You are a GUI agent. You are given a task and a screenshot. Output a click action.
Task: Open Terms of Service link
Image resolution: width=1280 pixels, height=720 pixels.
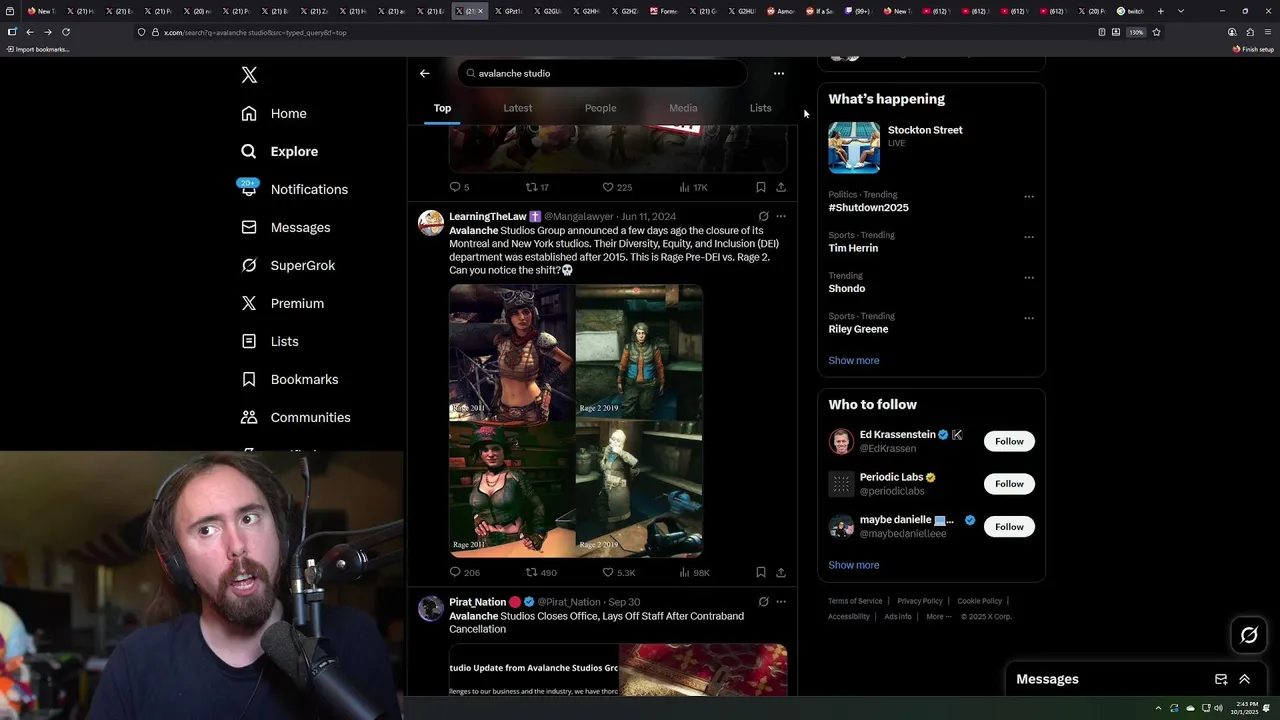point(855,601)
